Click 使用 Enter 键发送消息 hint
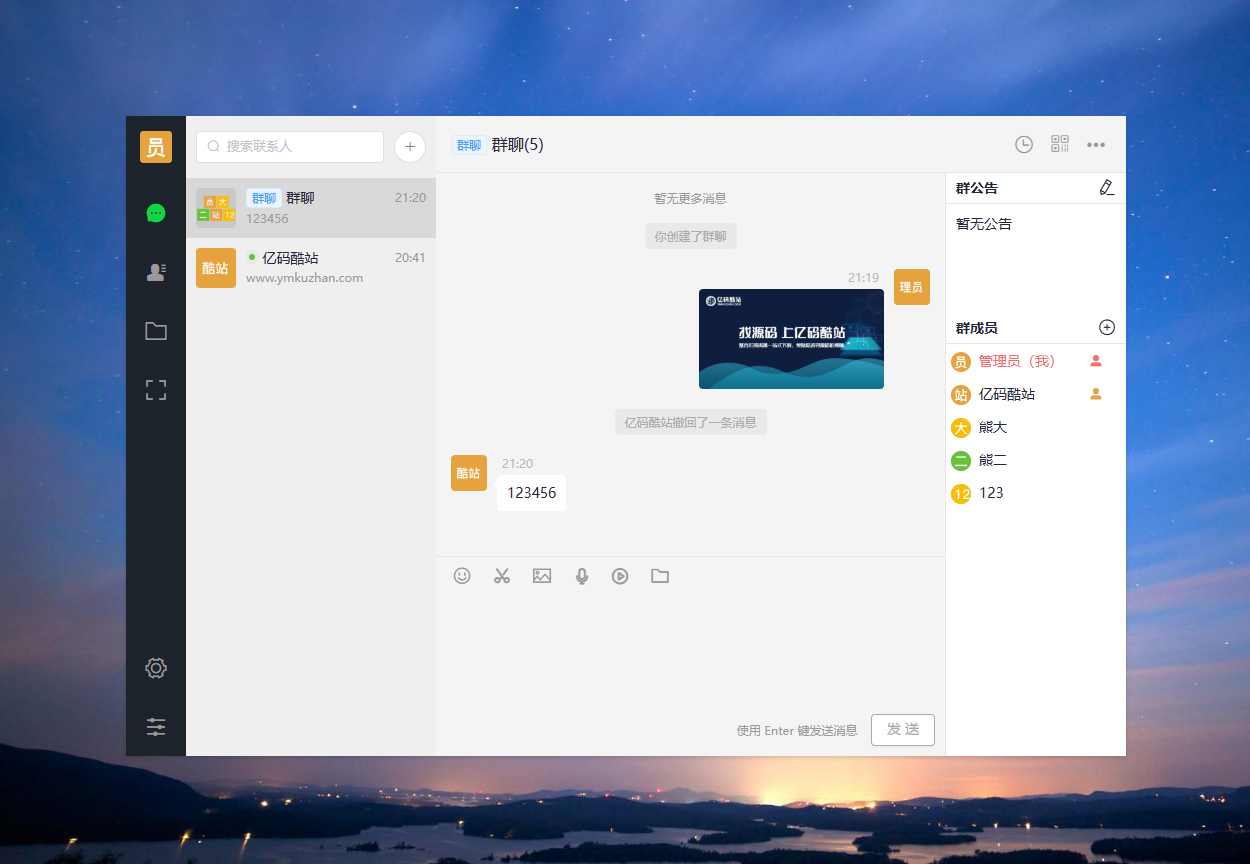The width and height of the screenshot is (1250, 864). (x=797, y=731)
